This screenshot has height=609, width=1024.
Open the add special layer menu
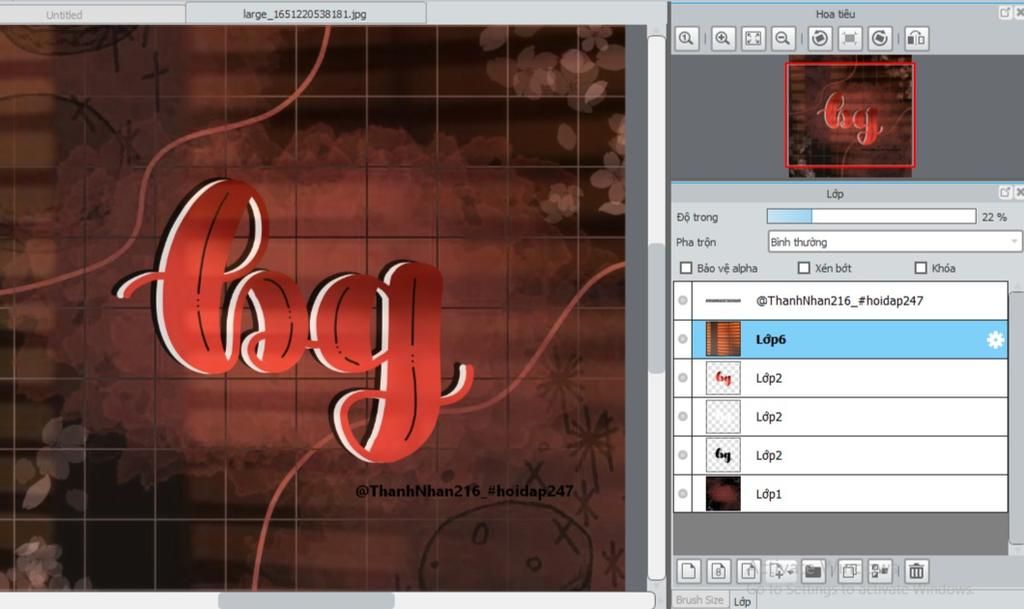(x=780, y=571)
